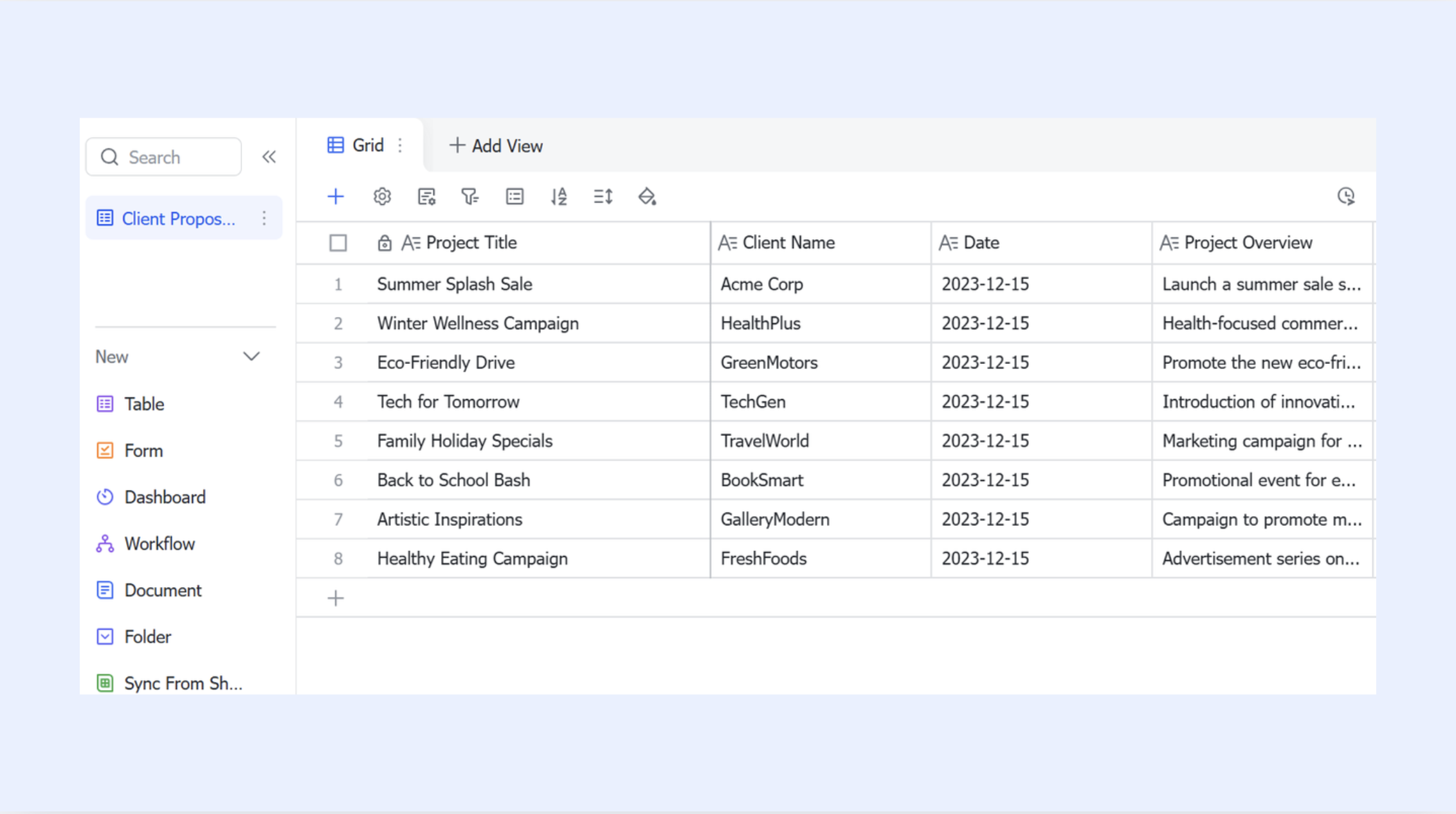The width and height of the screenshot is (1456, 814).
Task: Choose Document under New
Action: tap(163, 590)
